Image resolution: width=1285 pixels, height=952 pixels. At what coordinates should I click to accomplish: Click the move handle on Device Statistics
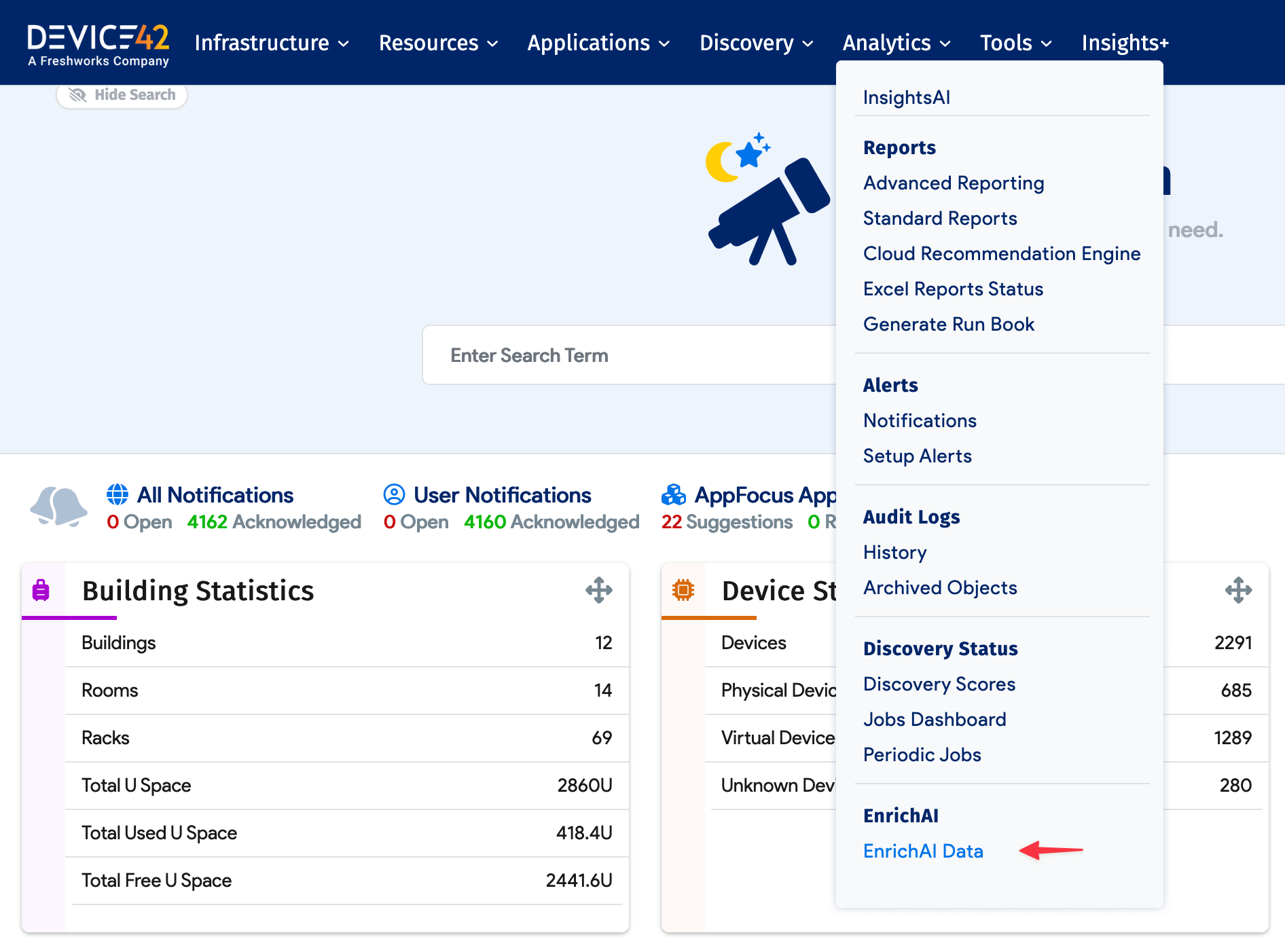(x=1238, y=590)
